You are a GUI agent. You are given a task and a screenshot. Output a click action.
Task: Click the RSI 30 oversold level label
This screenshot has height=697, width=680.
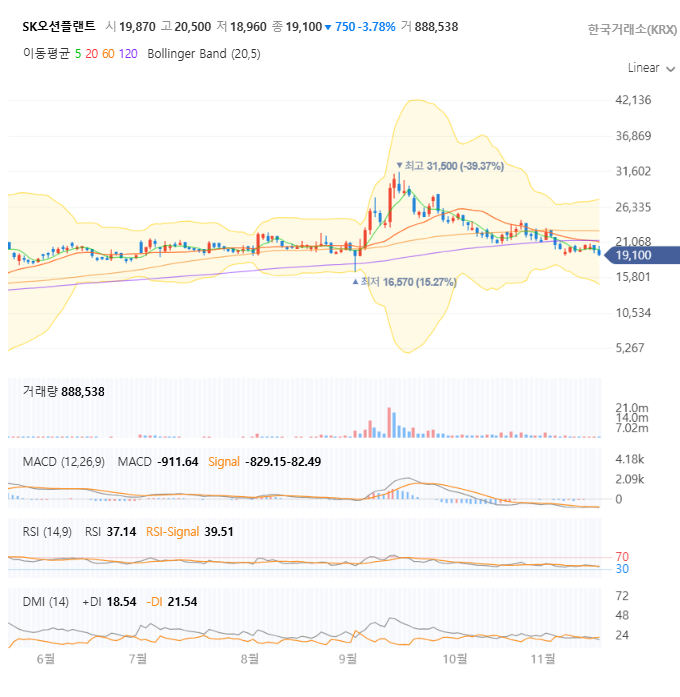click(x=622, y=569)
